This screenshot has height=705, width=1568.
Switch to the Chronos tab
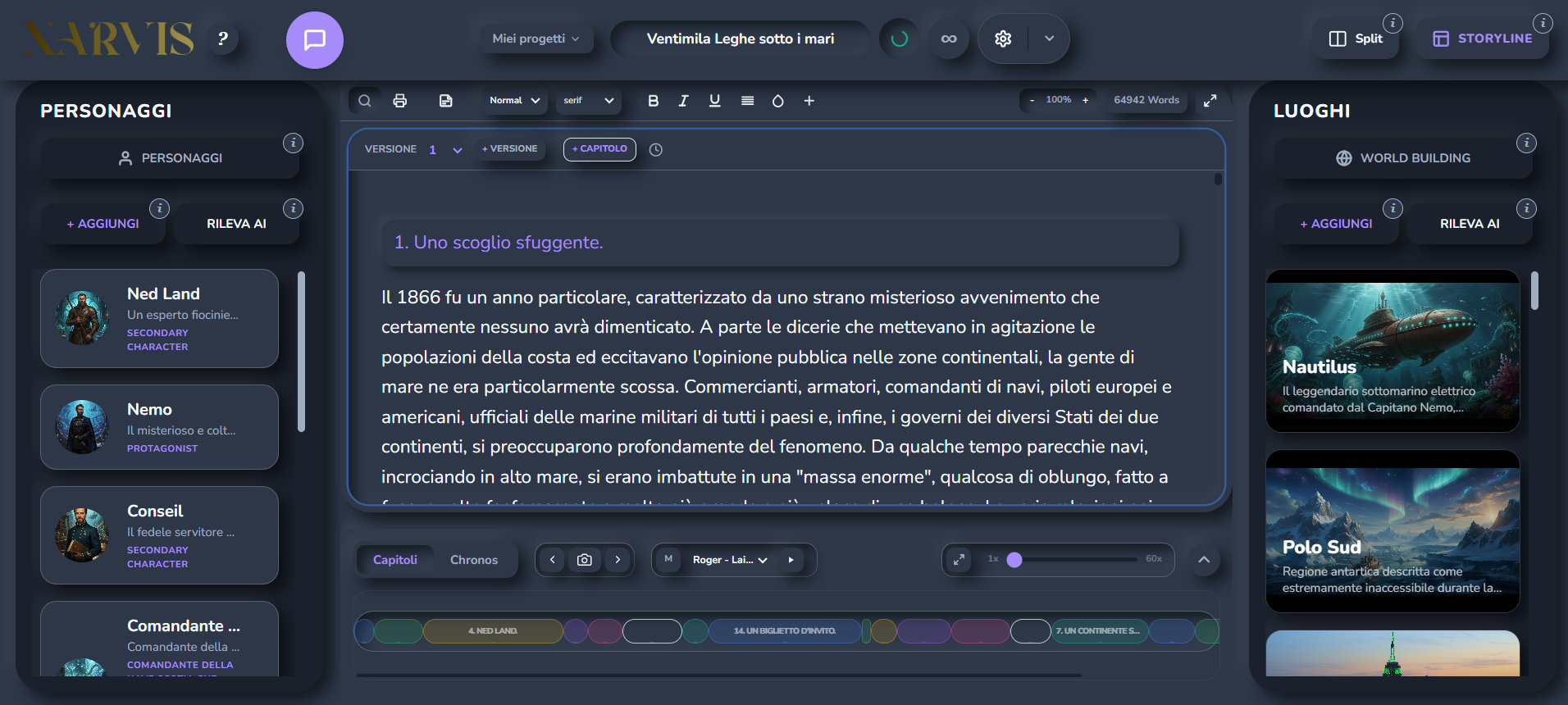[474, 560]
